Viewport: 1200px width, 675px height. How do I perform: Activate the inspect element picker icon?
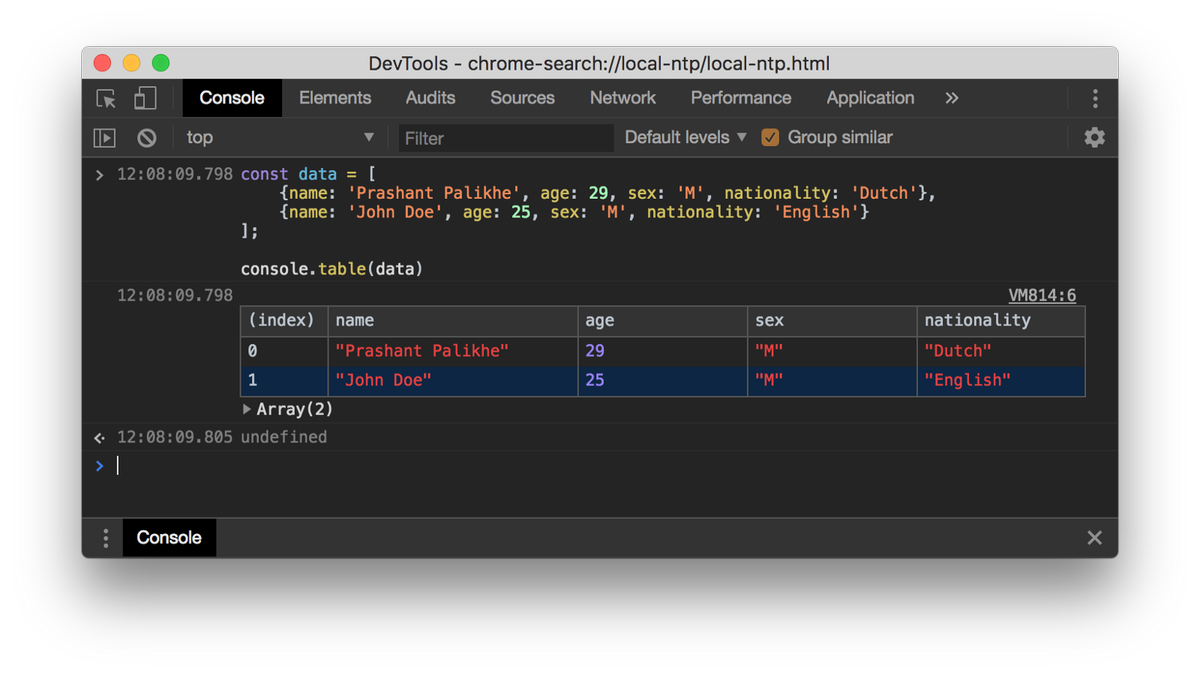pos(106,98)
